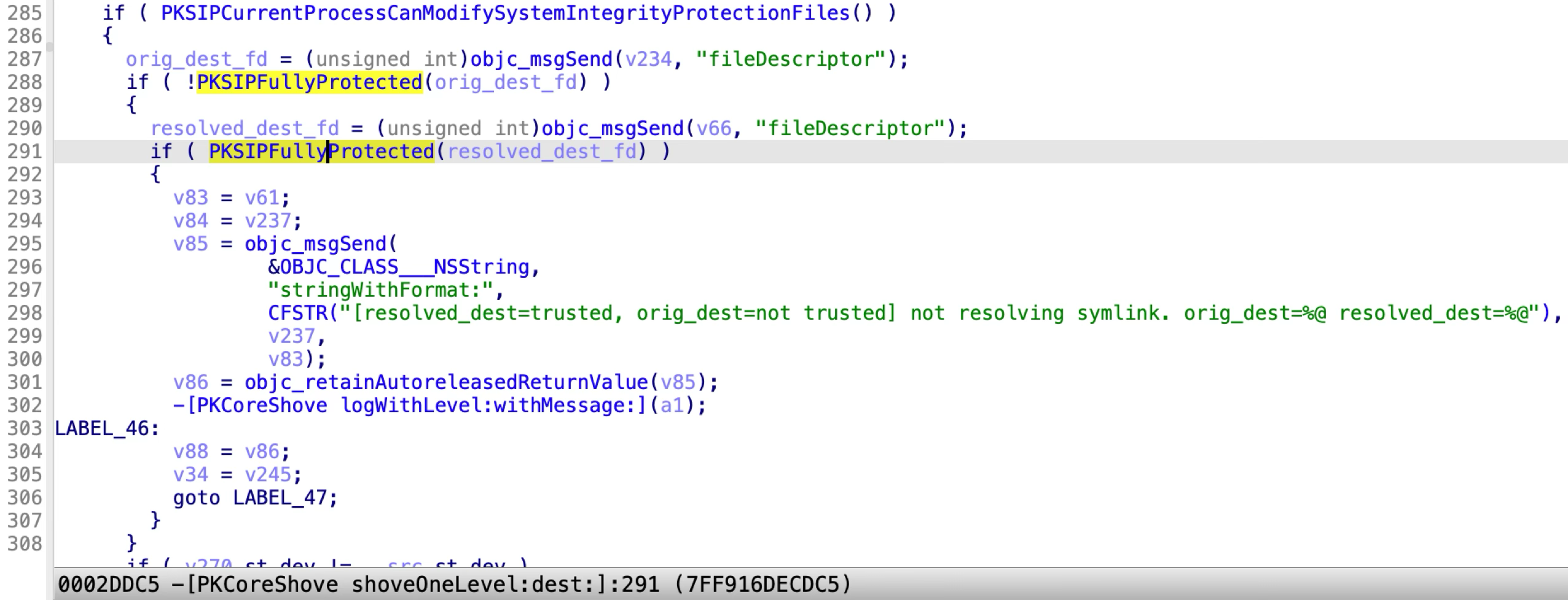
Task: Click line number 285 in gutter
Action: (x=25, y=13)
